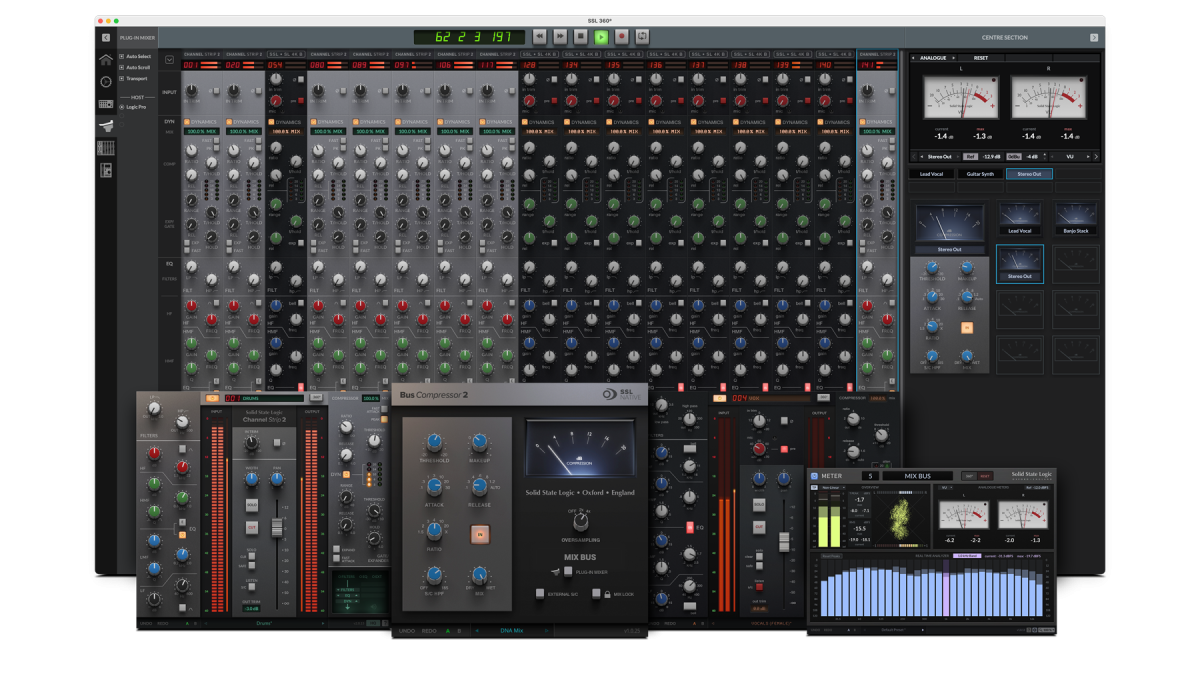Click the RESET button in Centre Section
1200x686 pixels.
(x=981, y=58)
